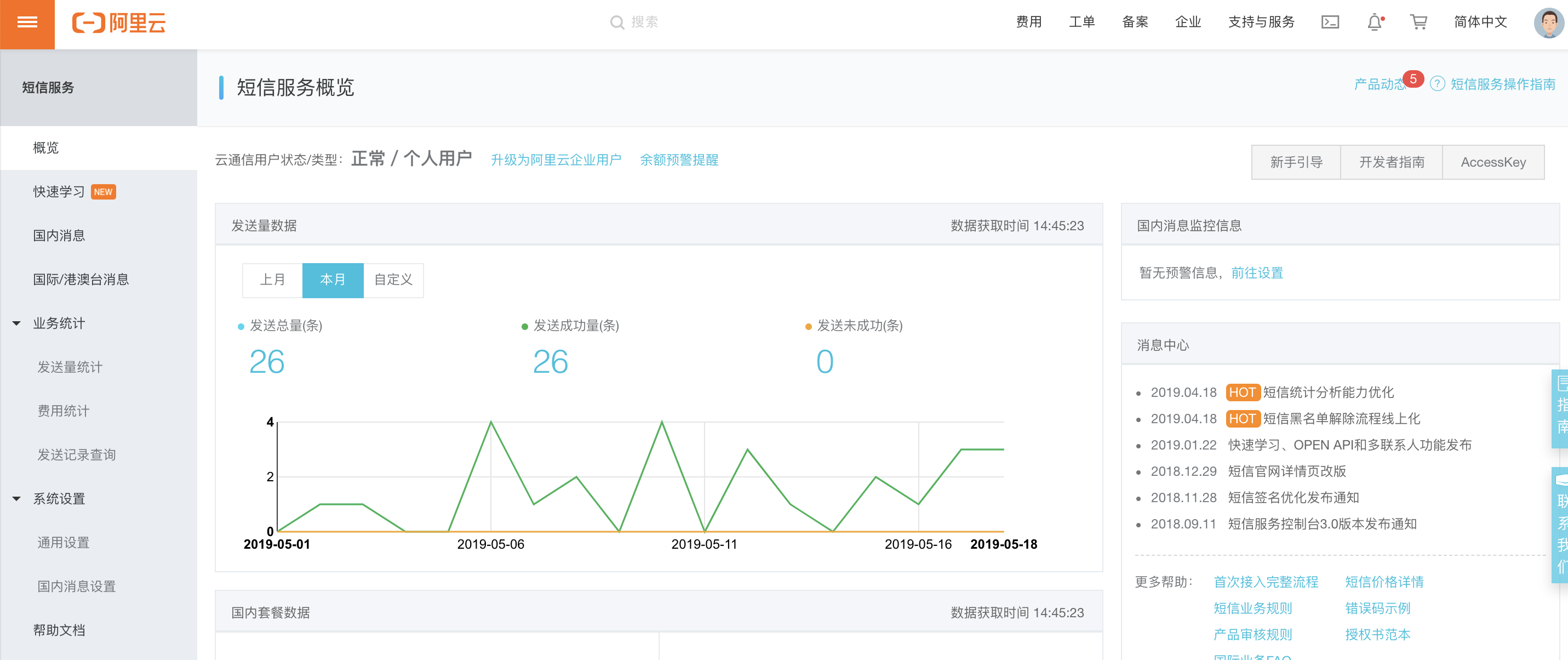Click the red product updates badge 5
1568x660 pixels.
point(1413,78)
